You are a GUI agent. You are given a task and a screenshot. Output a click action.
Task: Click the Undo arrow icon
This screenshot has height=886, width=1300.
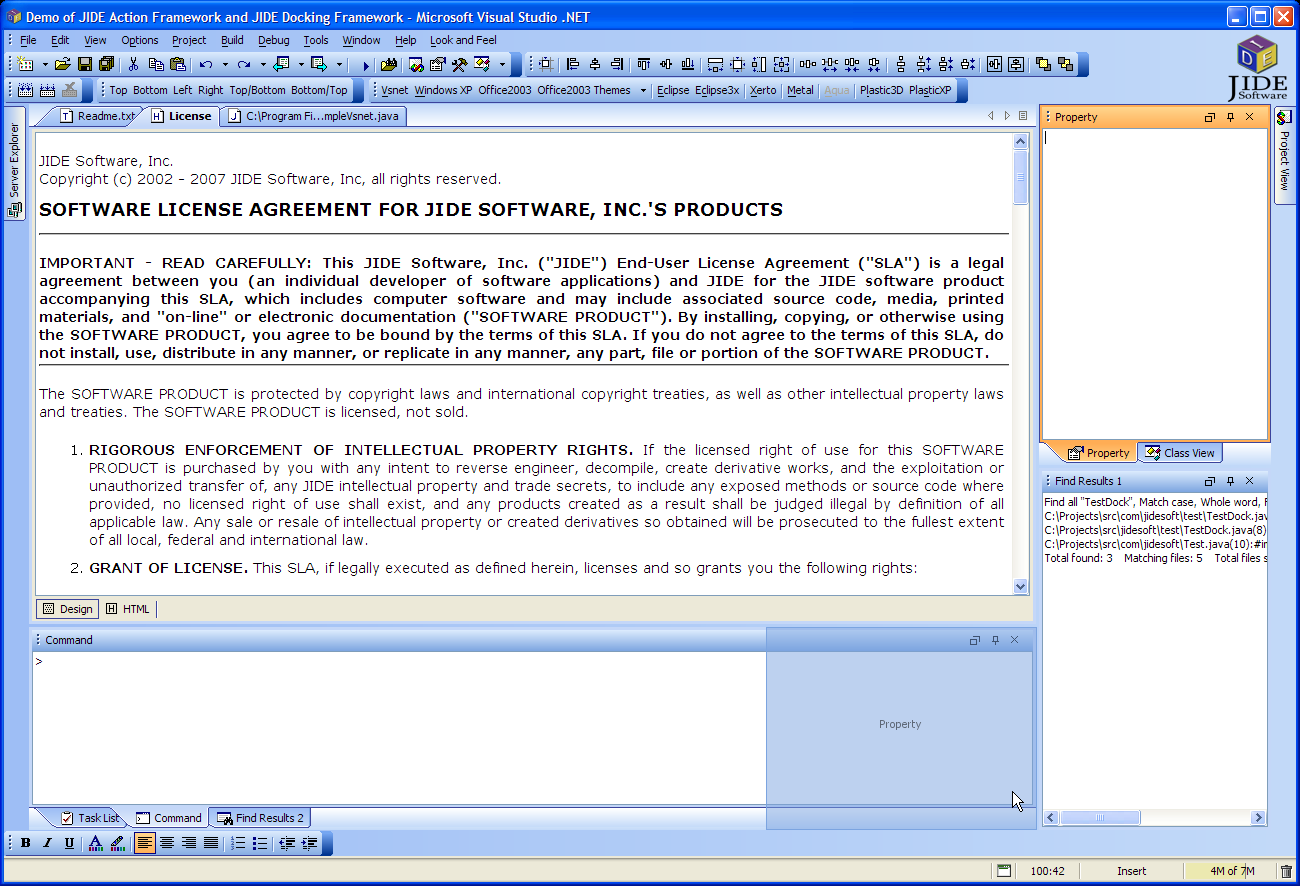tap(205, 64)
